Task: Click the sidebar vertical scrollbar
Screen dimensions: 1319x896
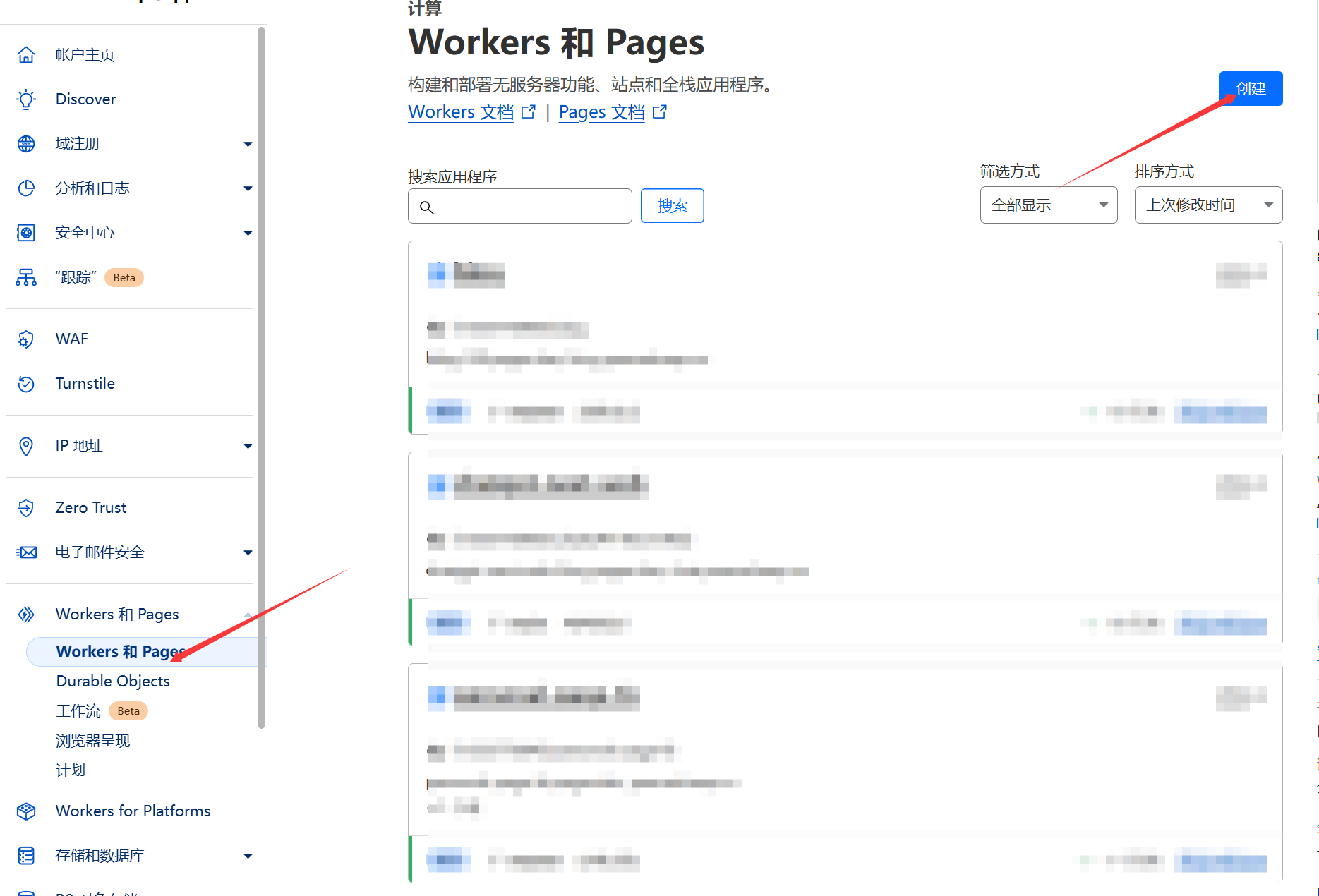Action: click(x=262, y=377)
